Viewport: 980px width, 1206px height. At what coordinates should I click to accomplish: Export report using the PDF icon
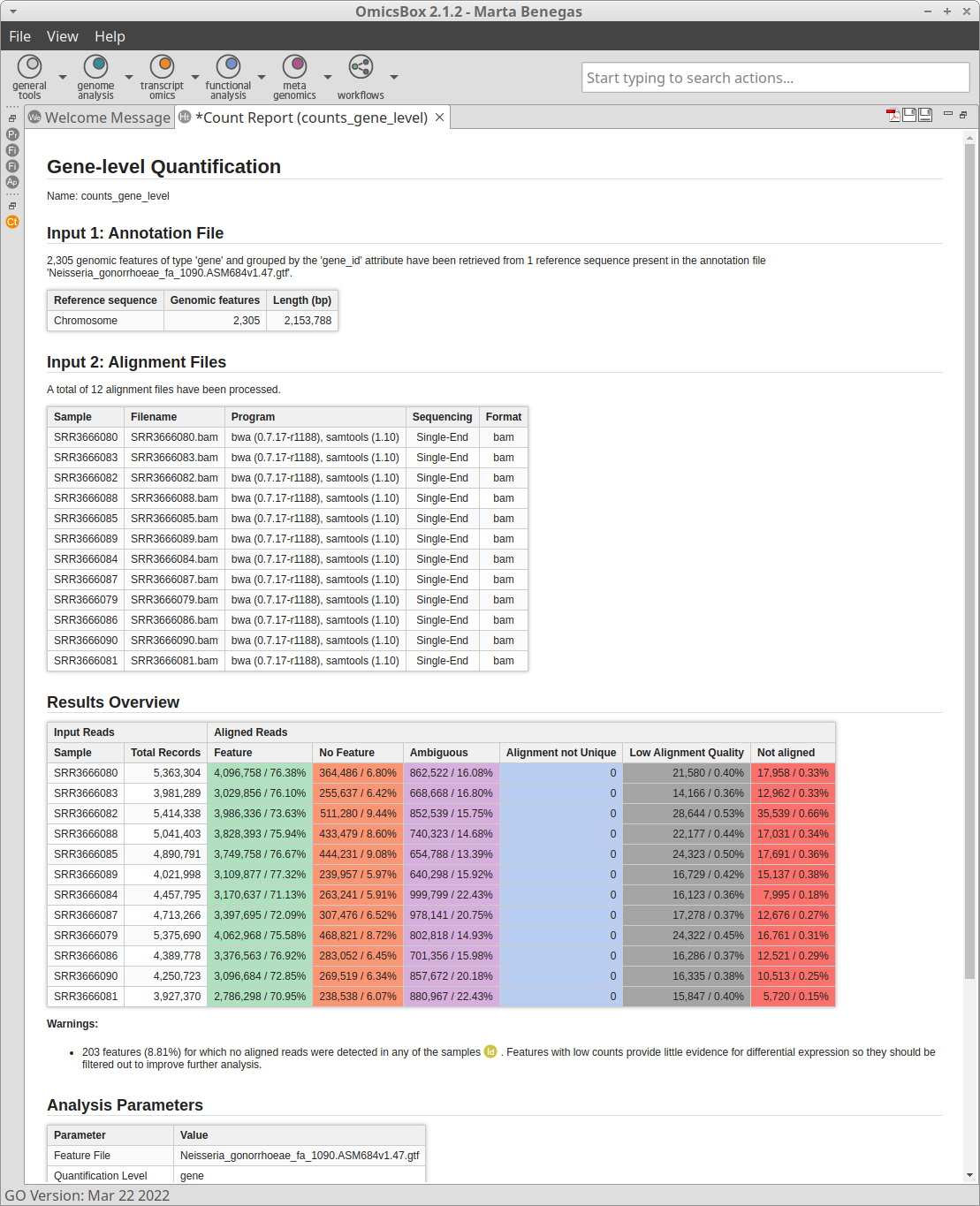coord(893,115)
